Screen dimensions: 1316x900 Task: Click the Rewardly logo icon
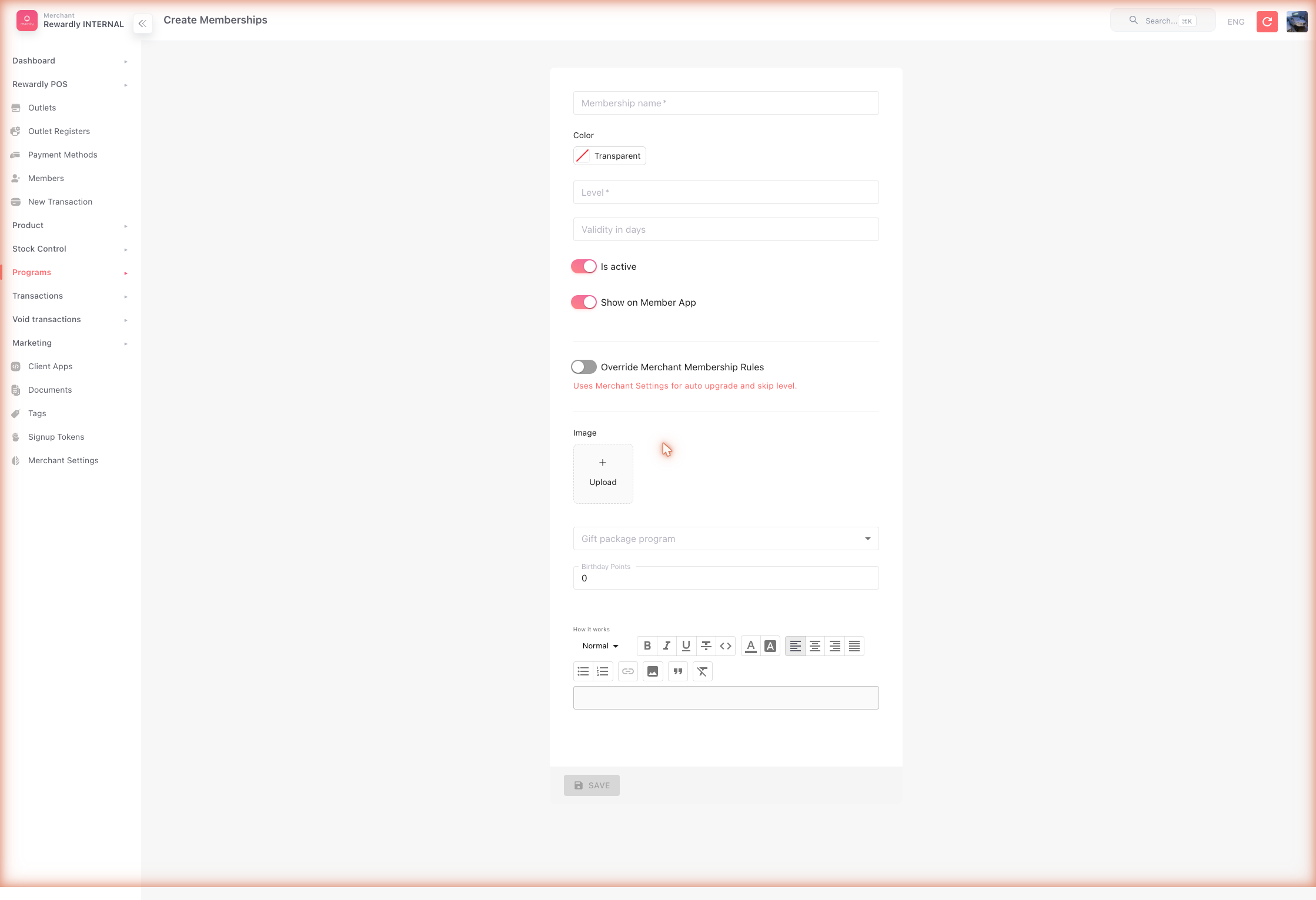[27, 21]
